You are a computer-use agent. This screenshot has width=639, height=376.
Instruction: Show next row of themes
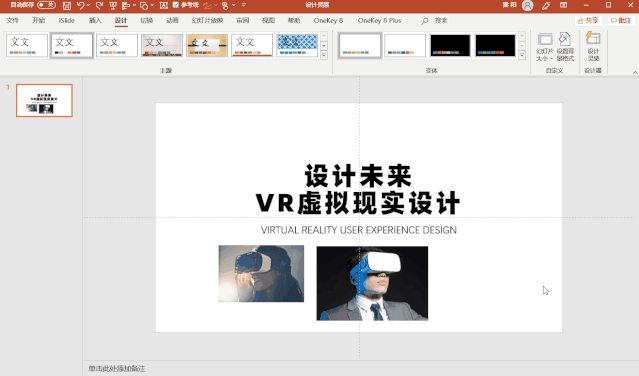tap(324, 46)
